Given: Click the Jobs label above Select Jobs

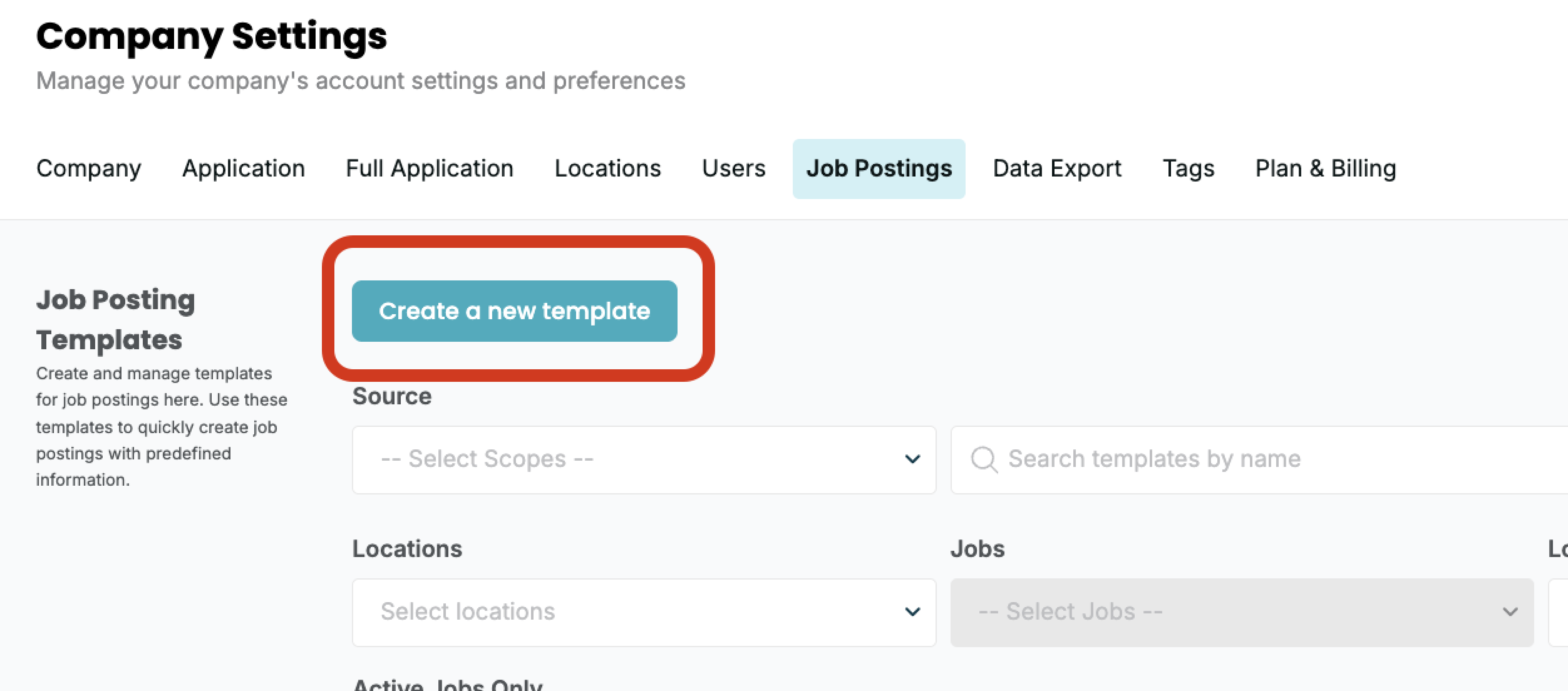Looking at the screenshot, I should [x=978, y=549].
